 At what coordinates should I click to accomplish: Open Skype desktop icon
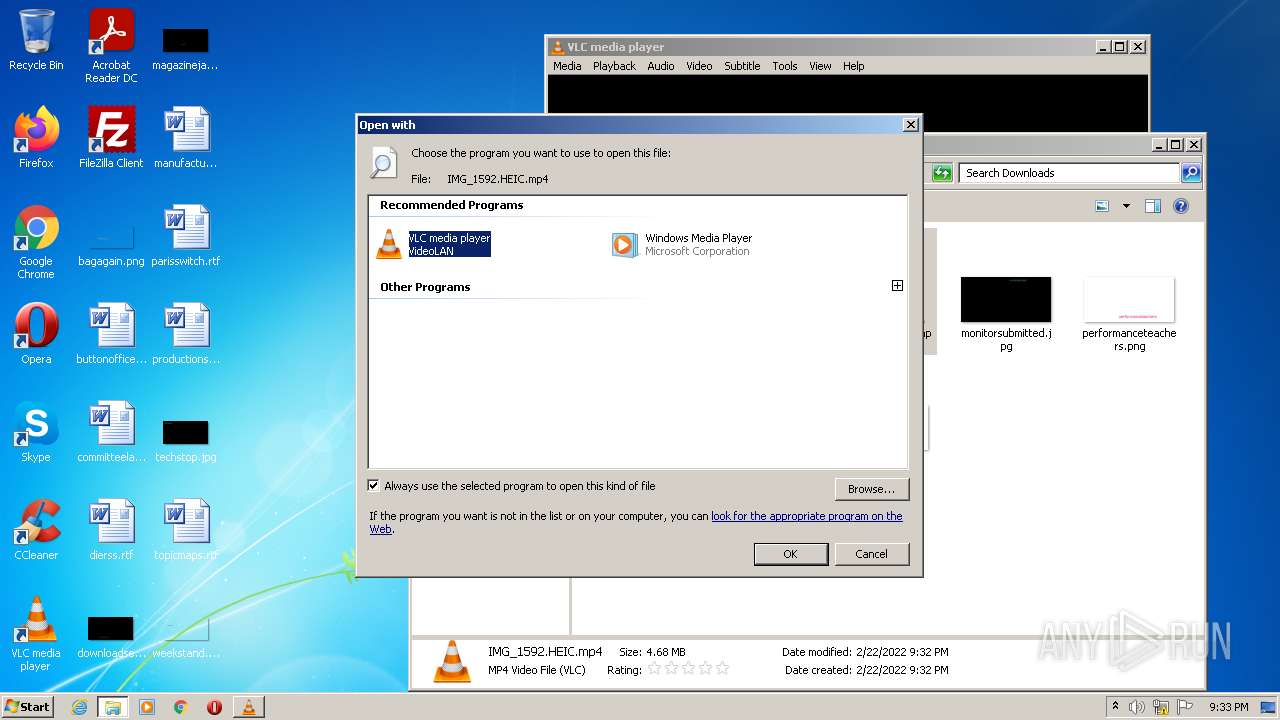[36, 432]
